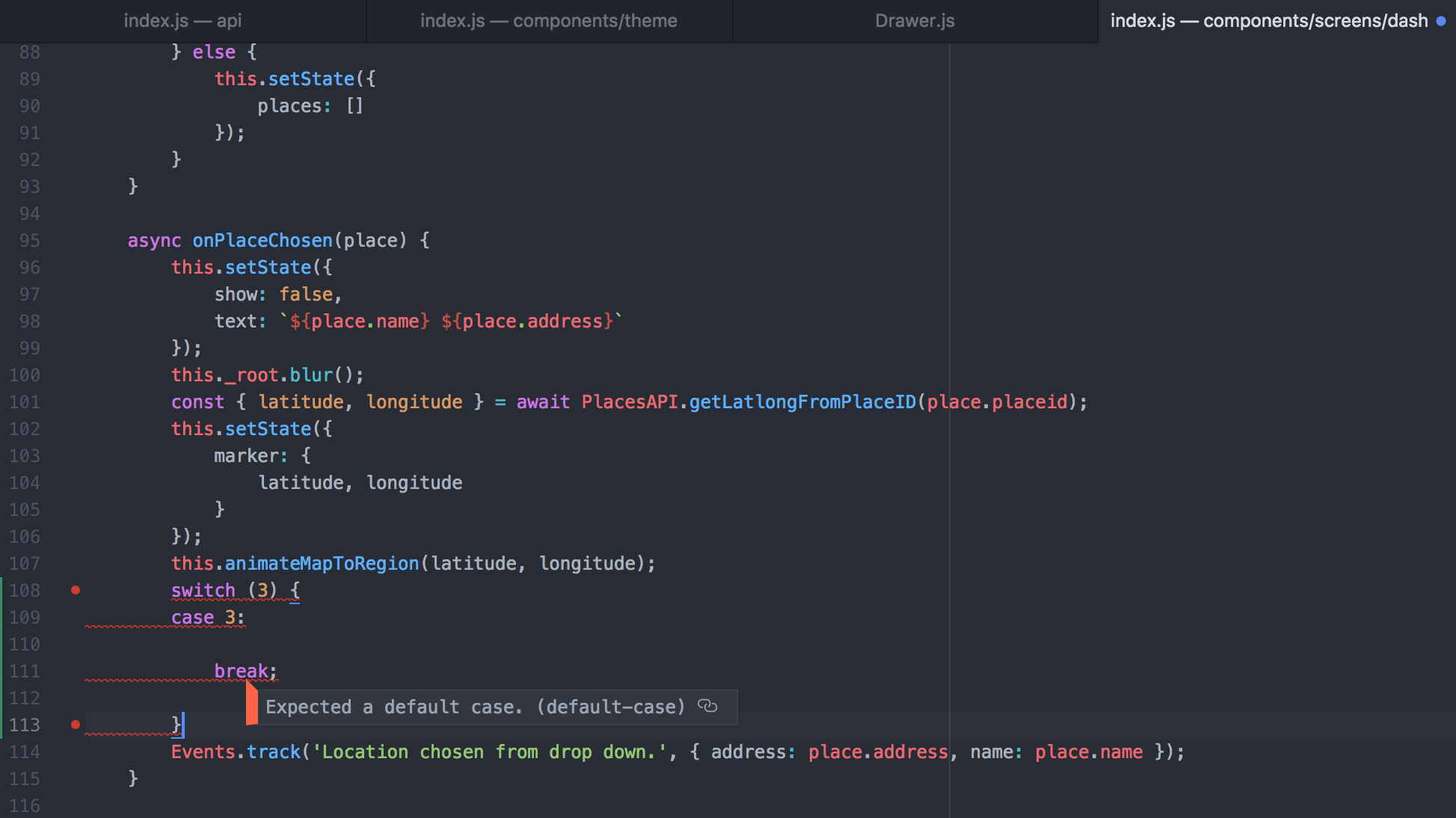1456x818 pixels.
Task: Open the Drawer.js tab
Action: point(915,21)
